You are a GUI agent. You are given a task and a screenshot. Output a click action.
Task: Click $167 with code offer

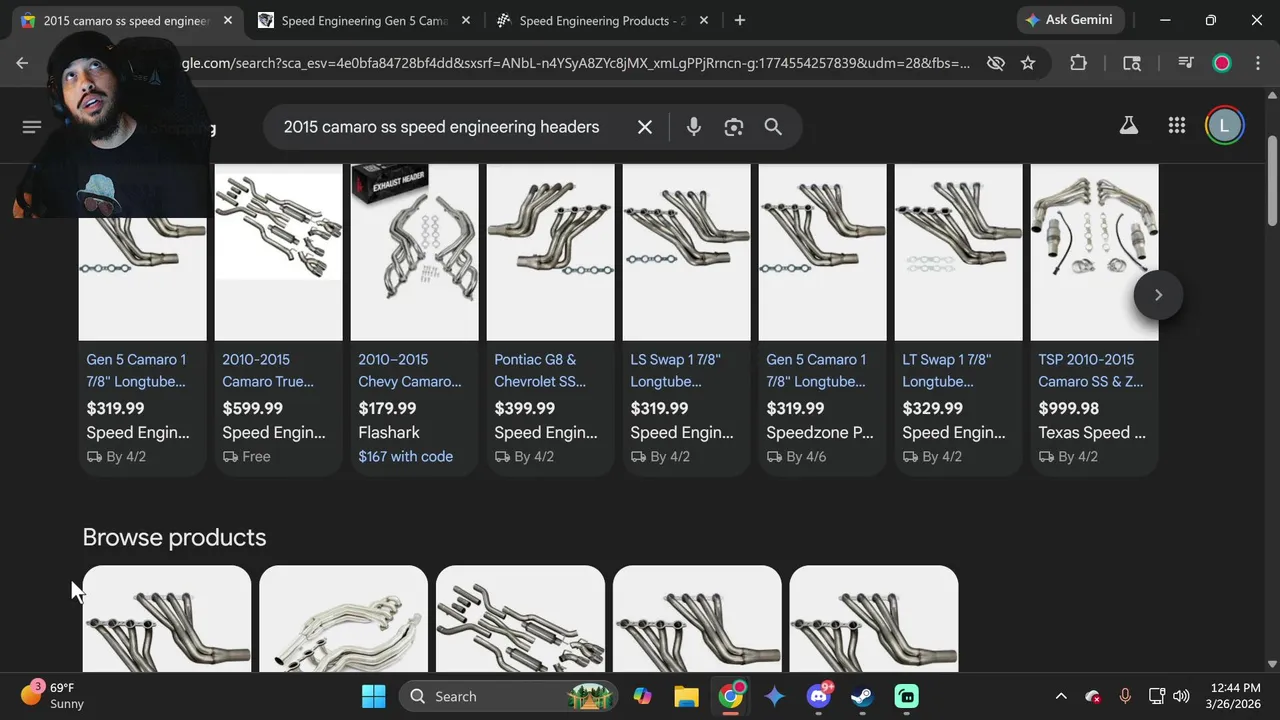pos(405,456)
